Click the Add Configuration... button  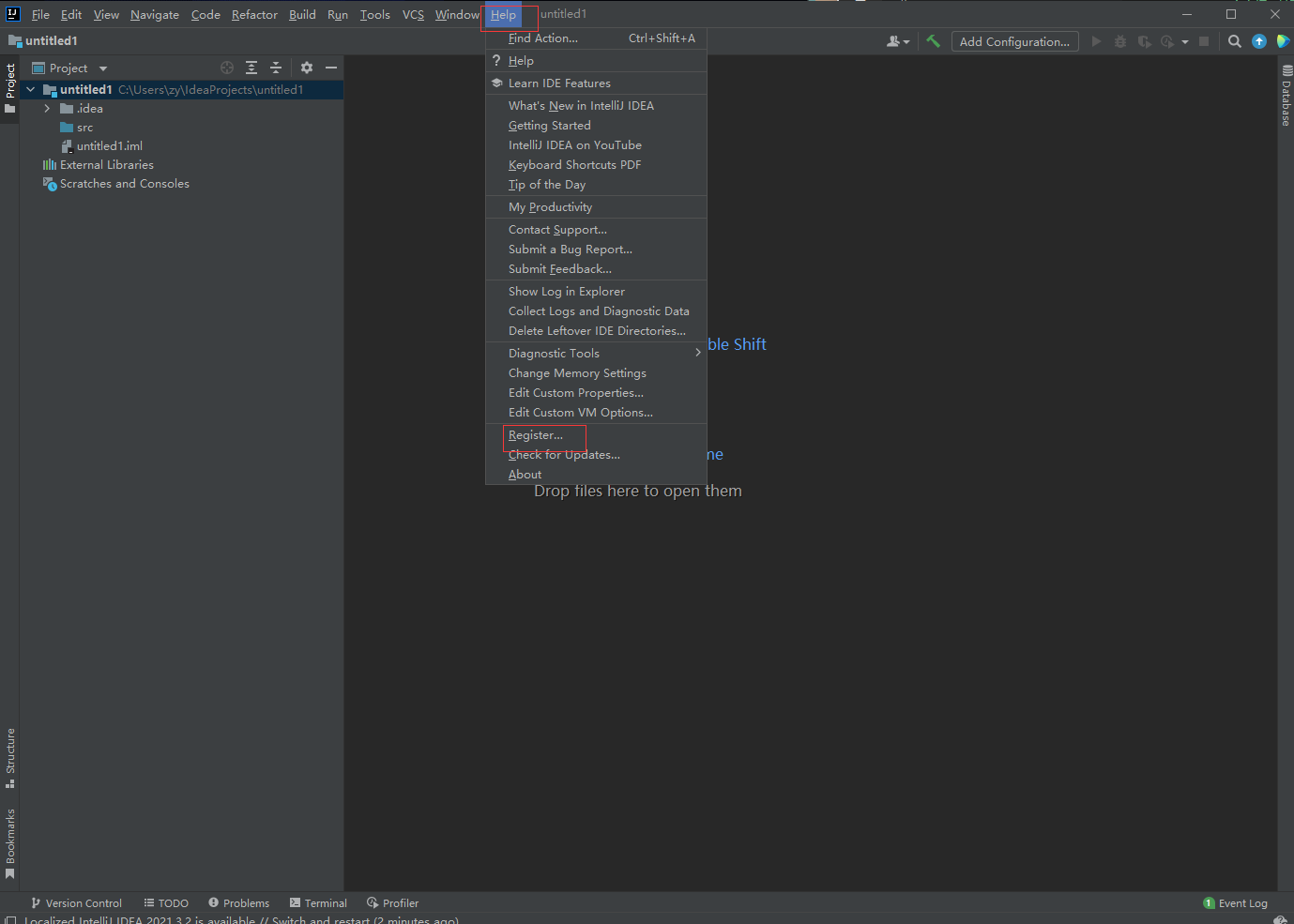point(1014,41)
